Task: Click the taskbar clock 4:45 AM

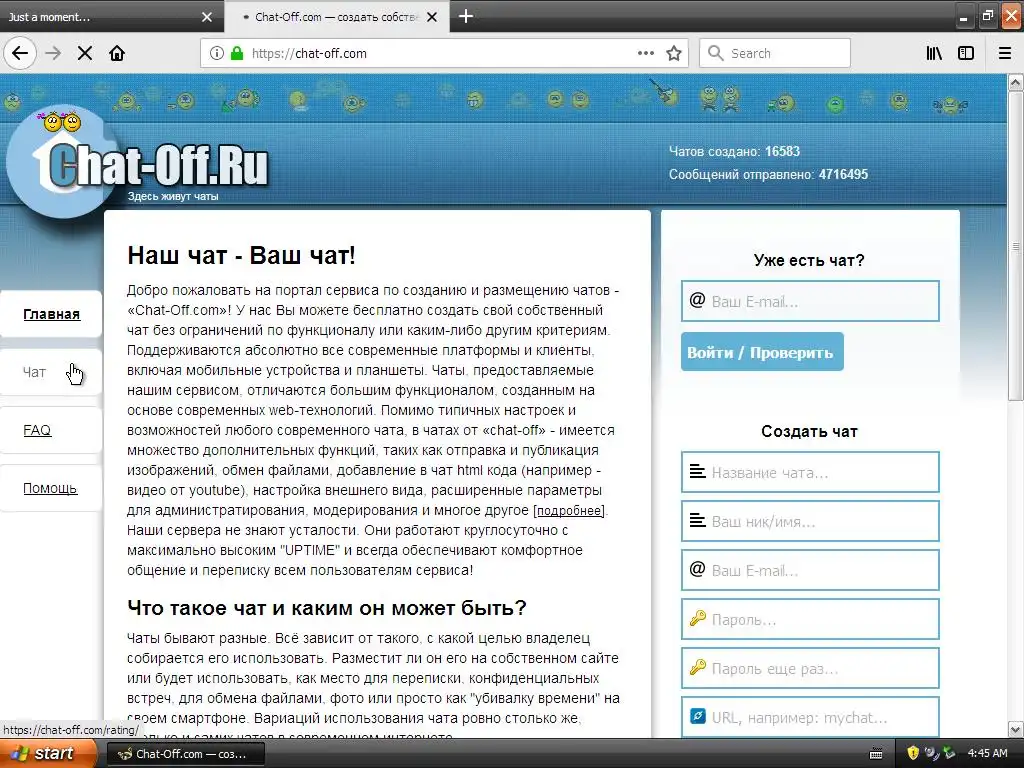Action: (987, 753)
